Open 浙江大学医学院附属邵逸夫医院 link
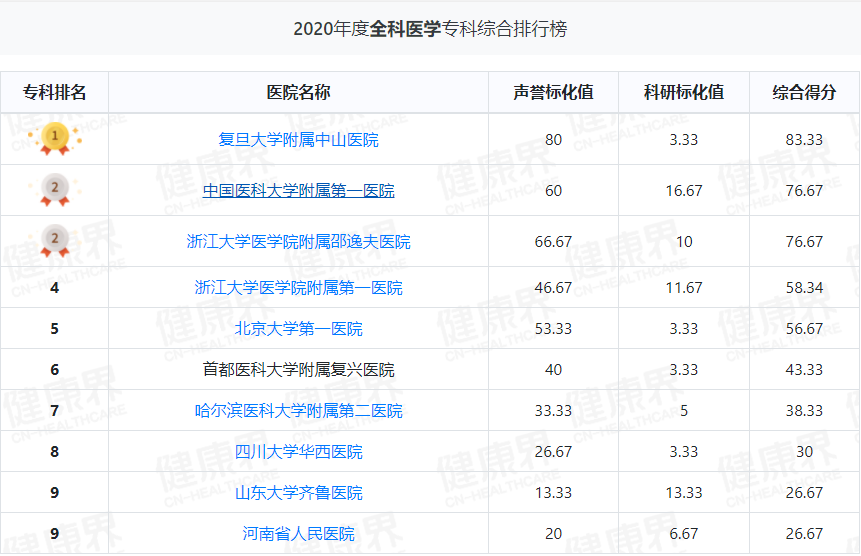The height and width of the screenshot is (556, 861). coord(298,242)
